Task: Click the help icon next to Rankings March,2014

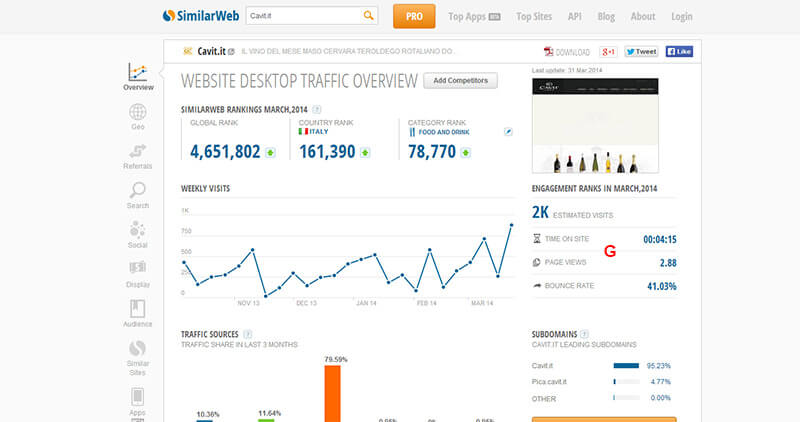Action: [316, 110]
